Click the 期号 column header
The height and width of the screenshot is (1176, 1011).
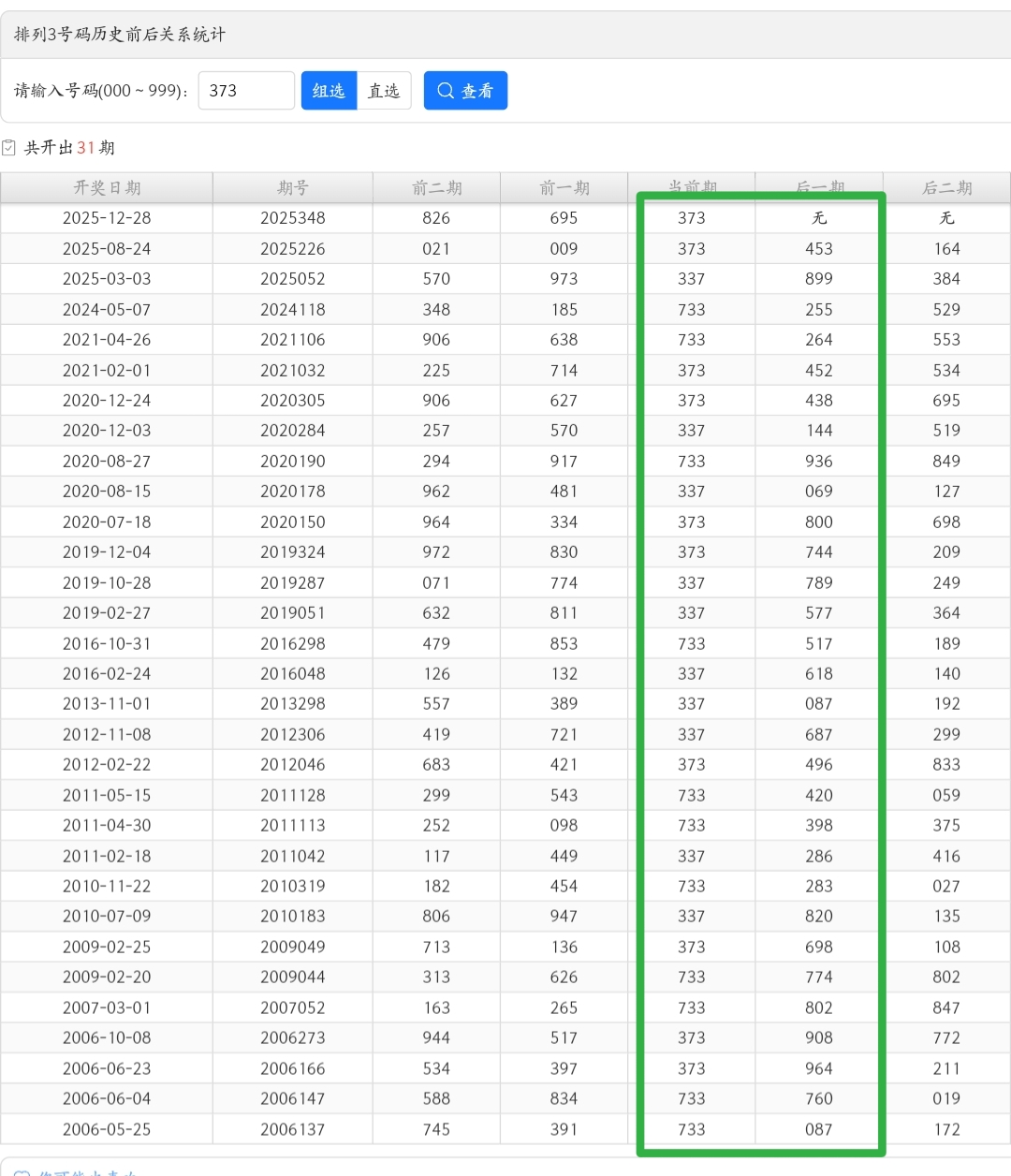coord(293,188)
